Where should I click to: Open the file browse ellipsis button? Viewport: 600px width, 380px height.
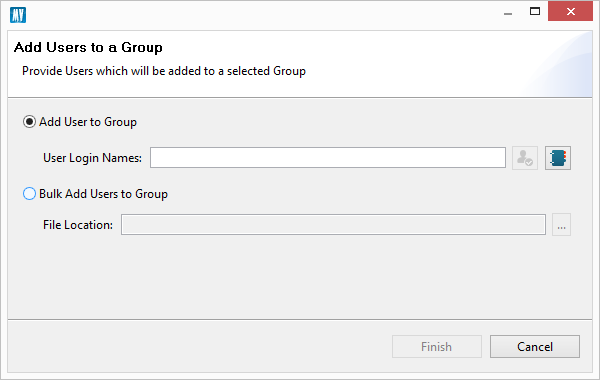pos(561,225)
